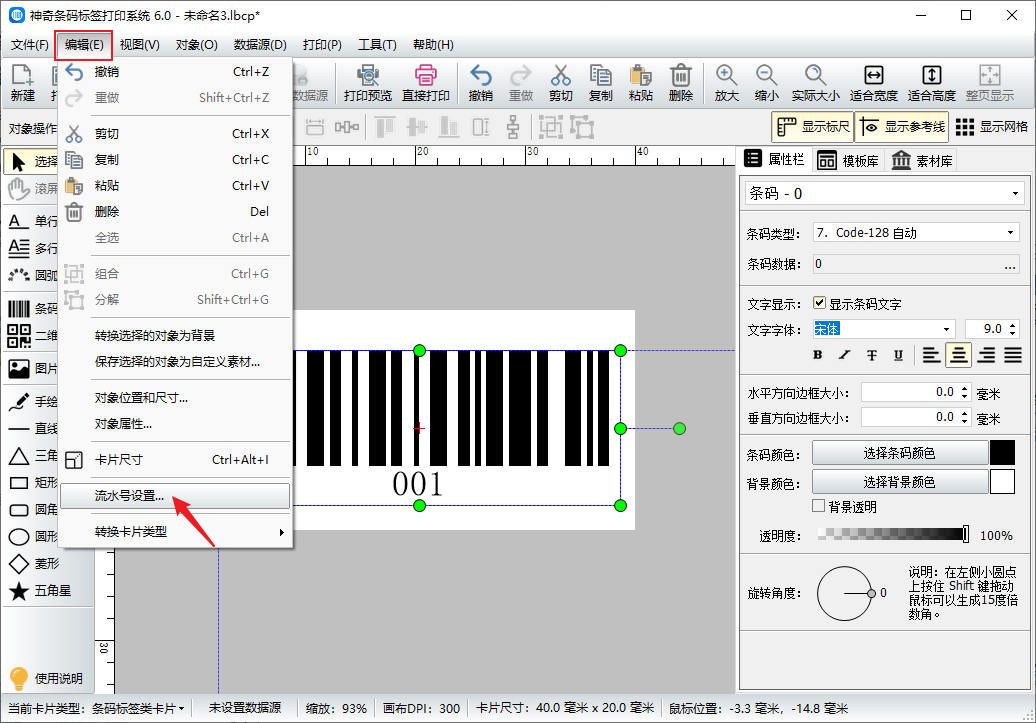Viewport: 1036px width, 723px height.
Task: Click the transparency (透明度) slider
Action: coord(893,534)
